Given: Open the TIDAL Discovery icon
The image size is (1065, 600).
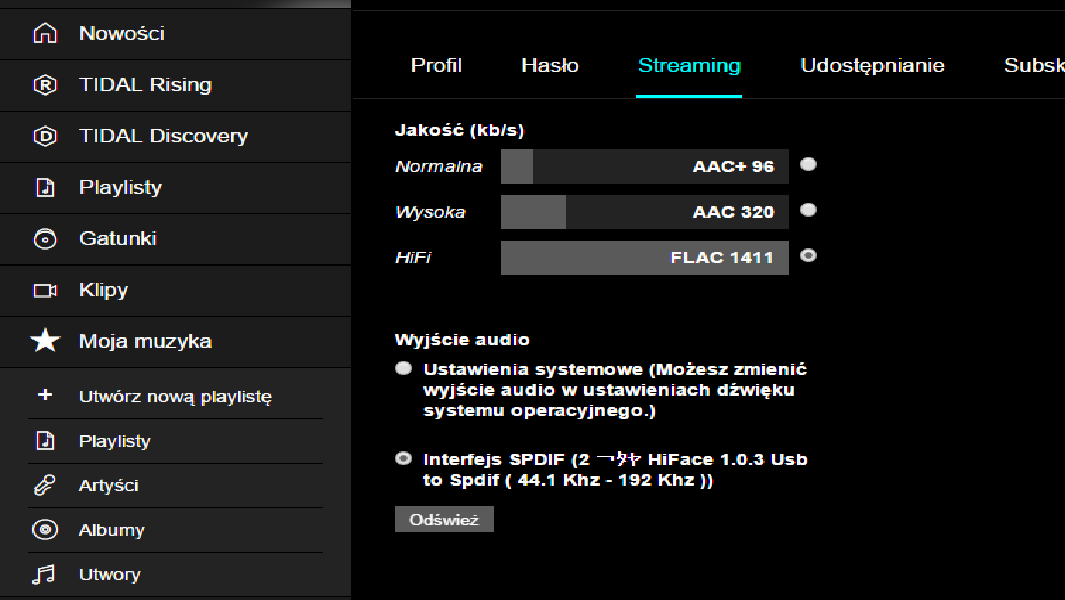Looking at the screenshot, I should (46, 136).
